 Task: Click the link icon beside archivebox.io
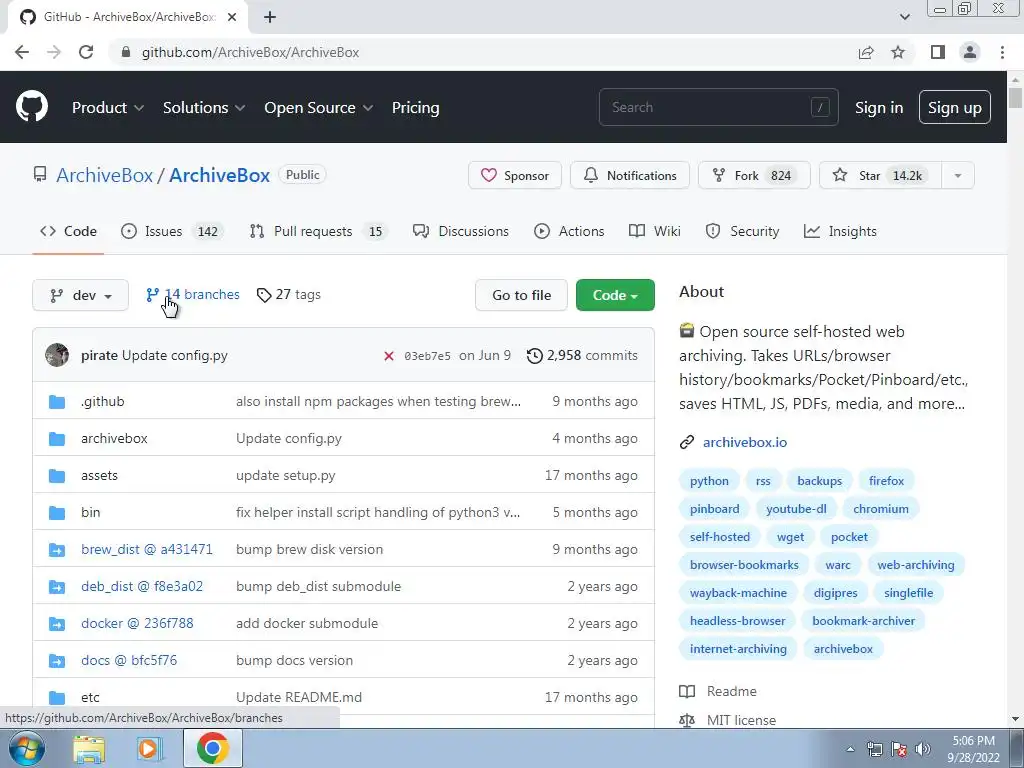(x=686, y=442)
